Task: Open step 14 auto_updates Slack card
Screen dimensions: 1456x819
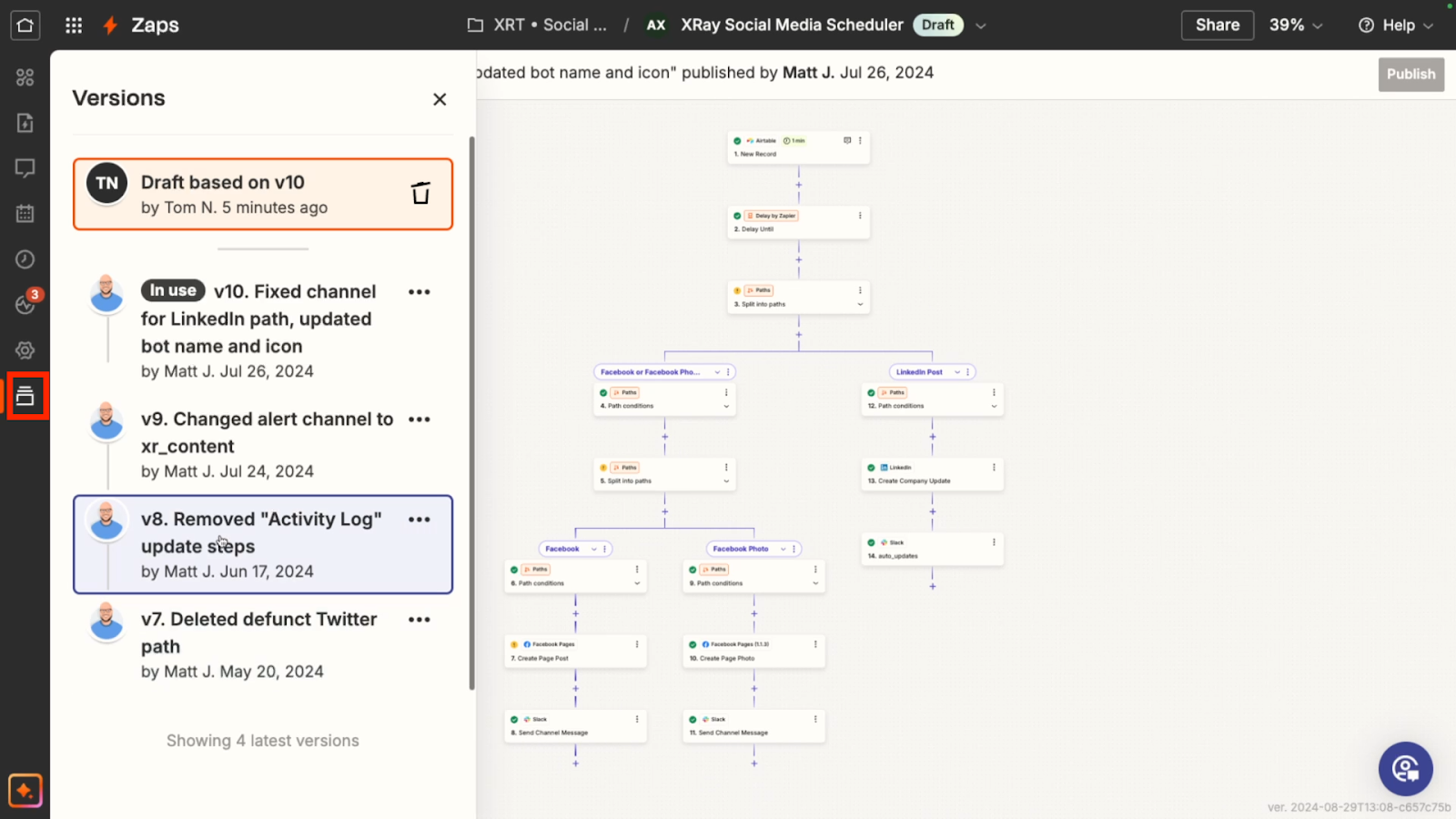Action: pyautogui.click(x=932, y=549)
